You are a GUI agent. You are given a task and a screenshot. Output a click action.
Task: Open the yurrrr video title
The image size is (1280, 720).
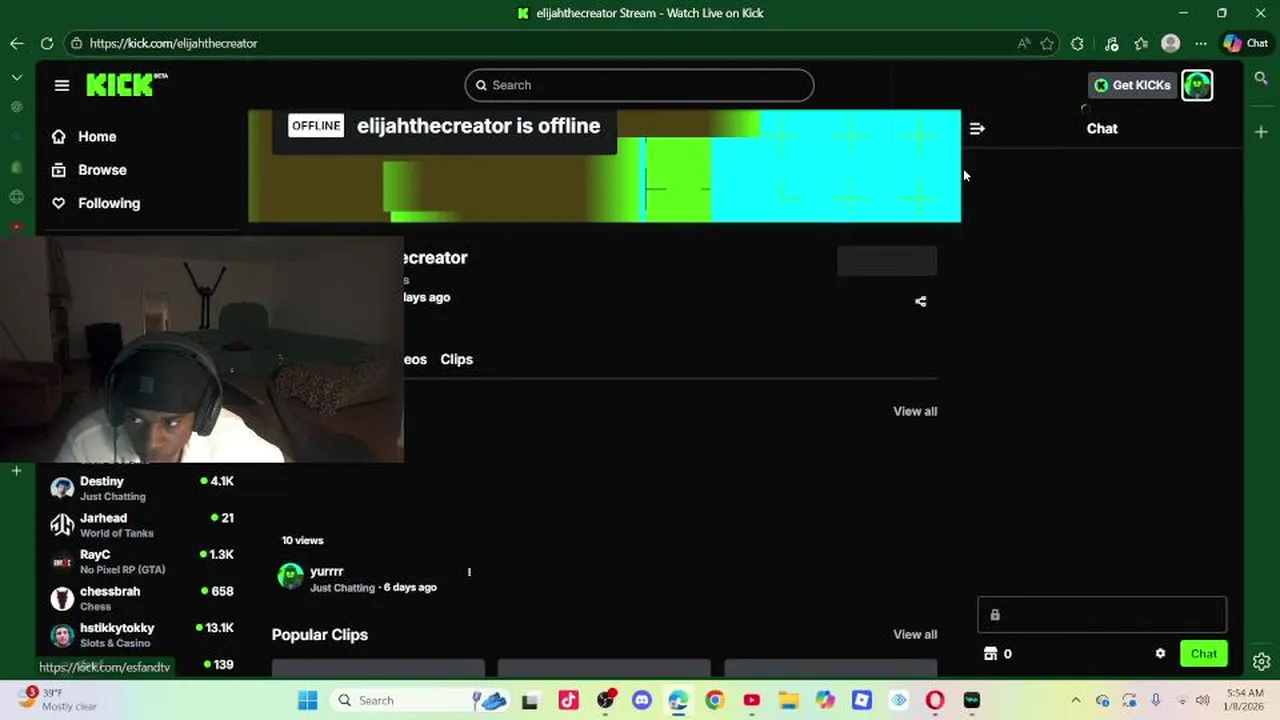[327, 571]
